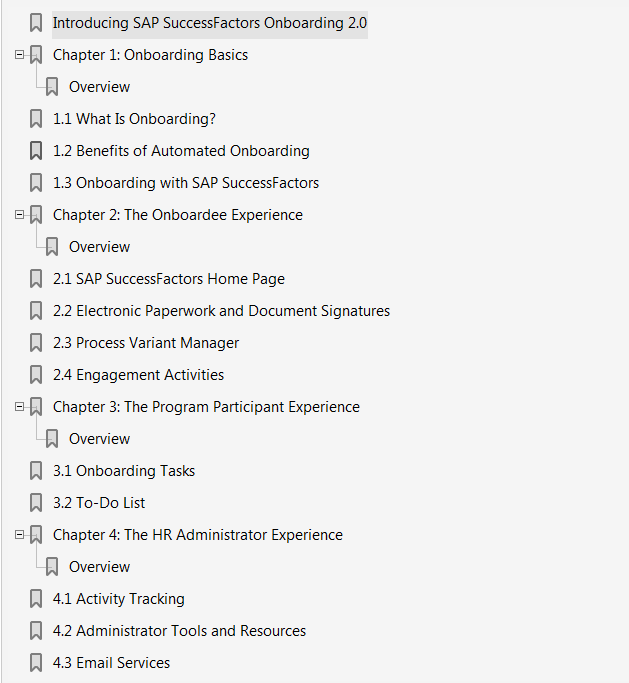Select Chapter 3: The Program Participant Experience title
The image size is (629, 683).
pyautogui.click(x=206, y=407)
